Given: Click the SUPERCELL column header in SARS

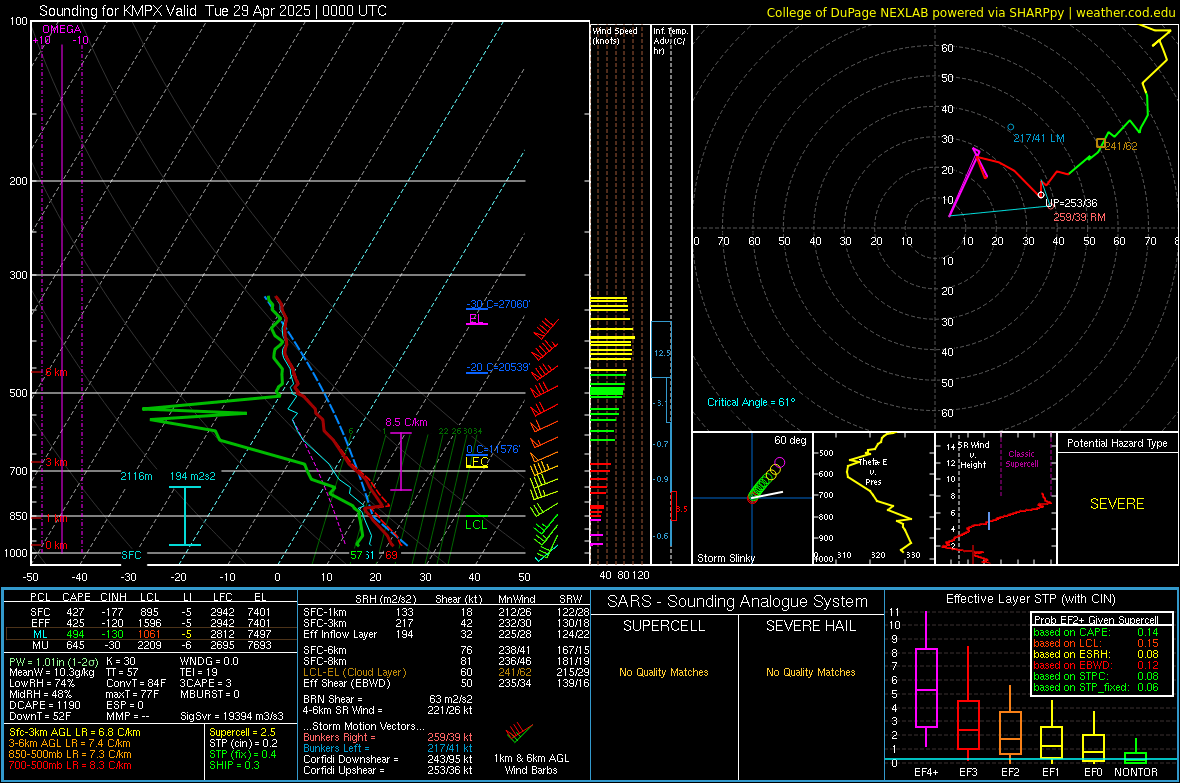Looking at the screenshot, I should coord(664,626).
